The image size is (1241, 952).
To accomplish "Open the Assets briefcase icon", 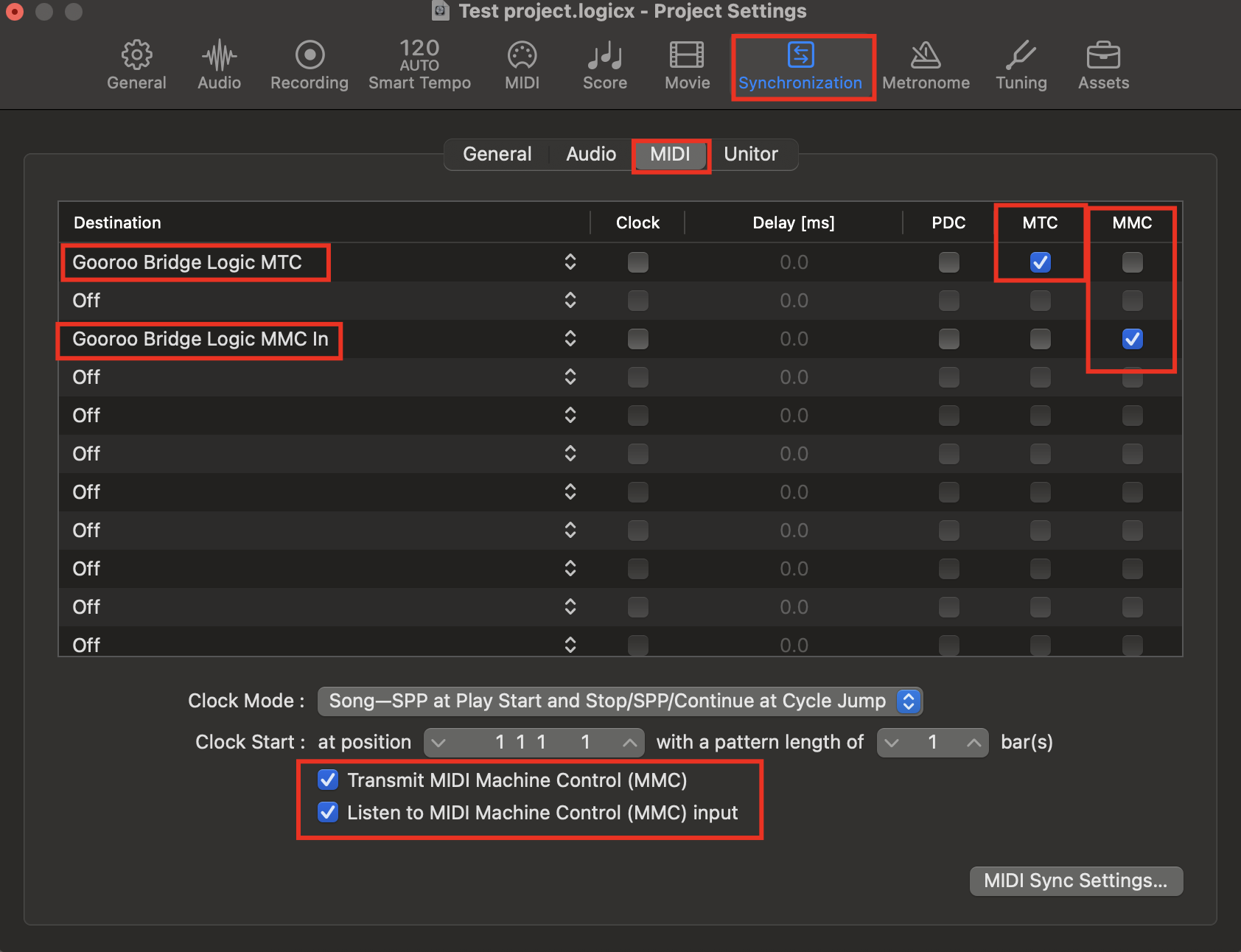I will click(x=1103, y=55).
